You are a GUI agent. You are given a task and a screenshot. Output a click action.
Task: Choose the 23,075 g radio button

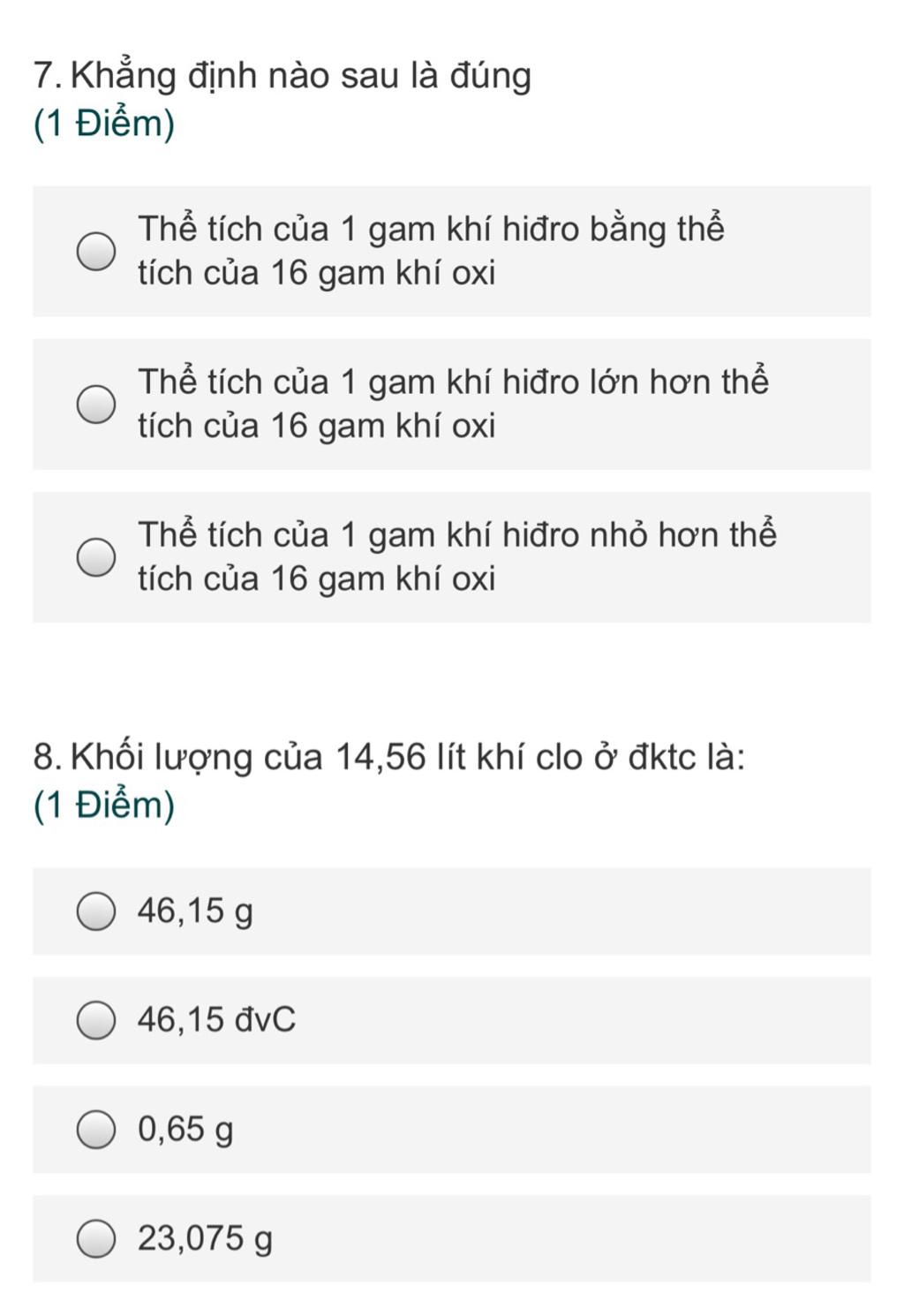(95, 1238)
